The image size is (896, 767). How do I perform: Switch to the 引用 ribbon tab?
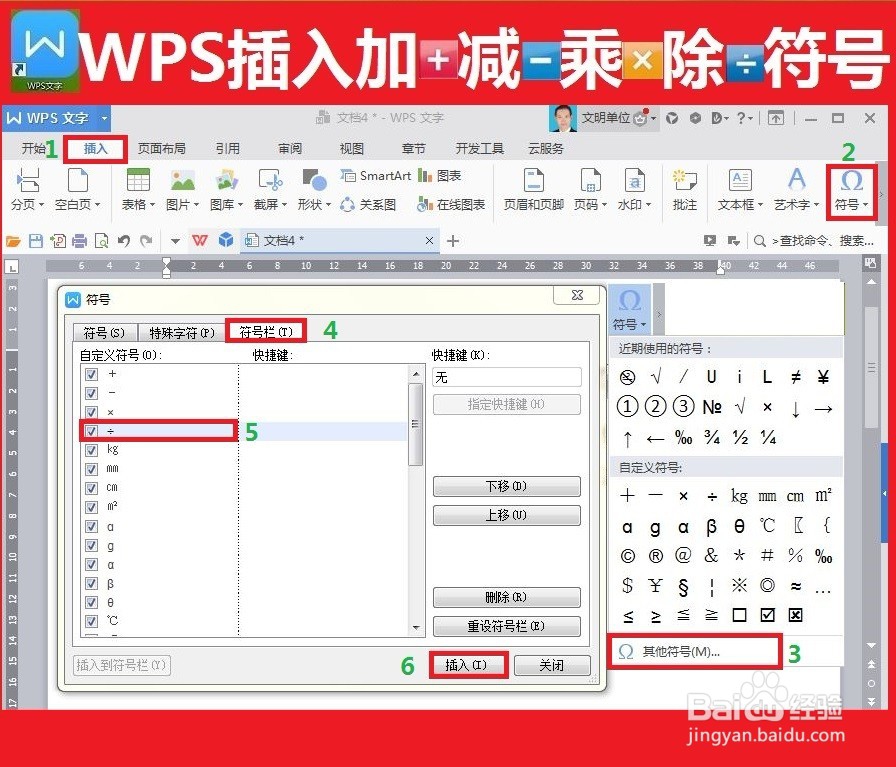227,149
